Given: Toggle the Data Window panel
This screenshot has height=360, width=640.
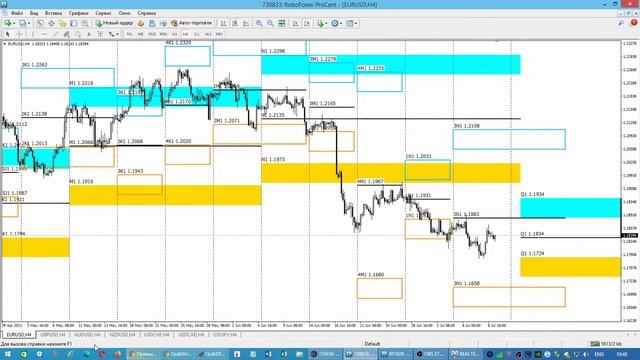Looking at the screenshot, I should tap(51, 23).
